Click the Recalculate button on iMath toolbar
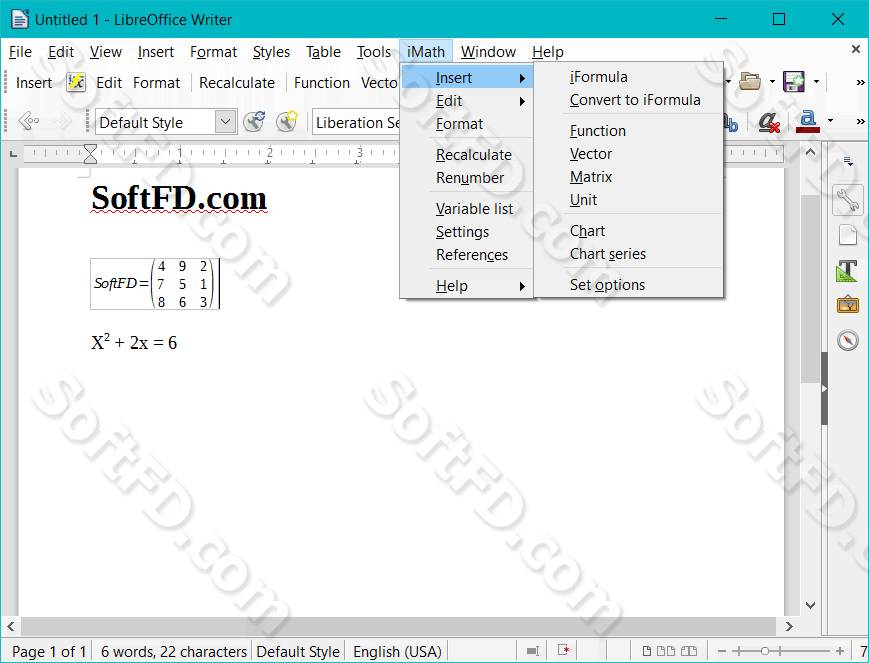This screenshot has width=869, height=663. [237, 83]
